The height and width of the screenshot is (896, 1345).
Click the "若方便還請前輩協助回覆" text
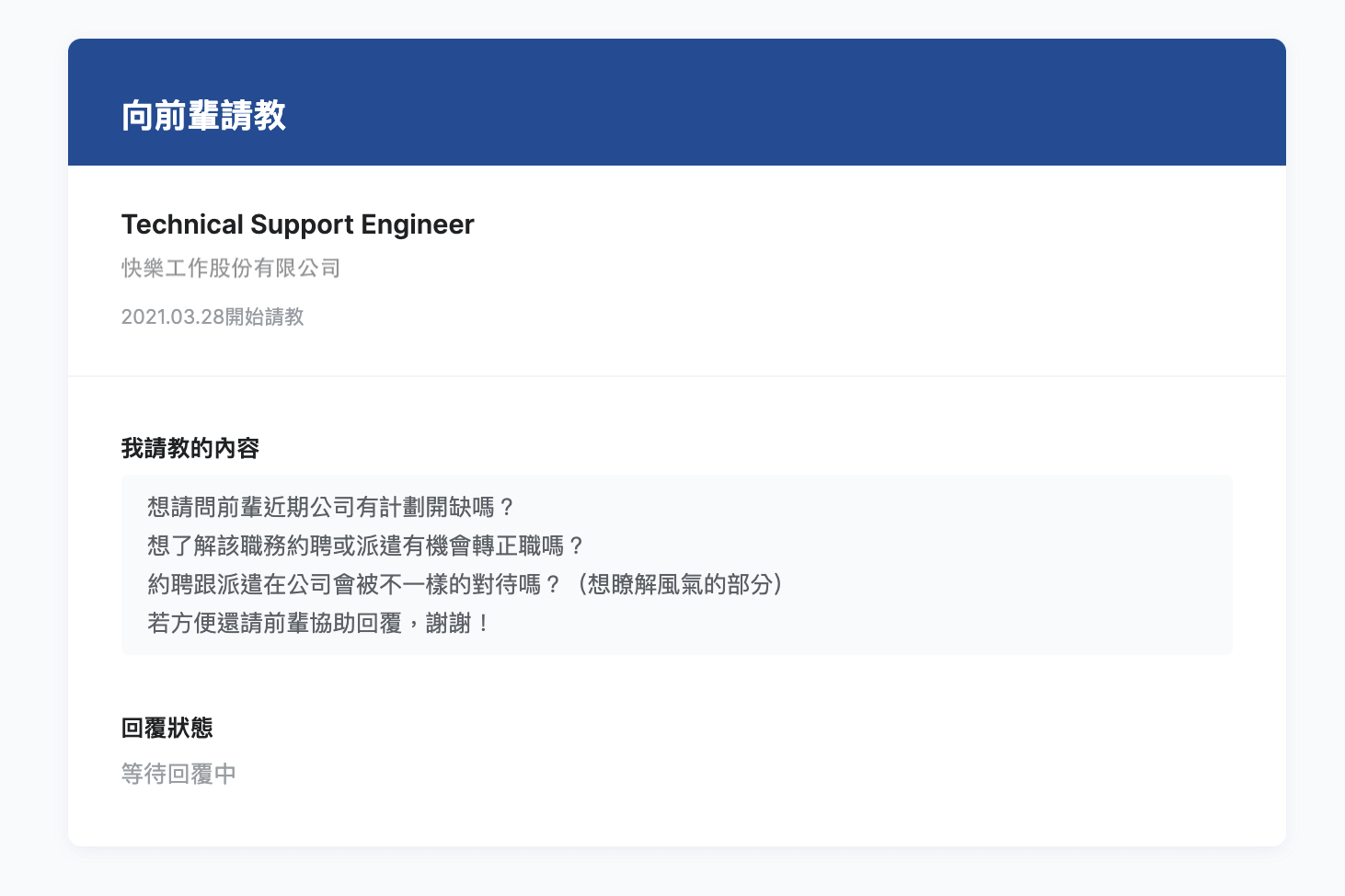click(x=274, y=623)
